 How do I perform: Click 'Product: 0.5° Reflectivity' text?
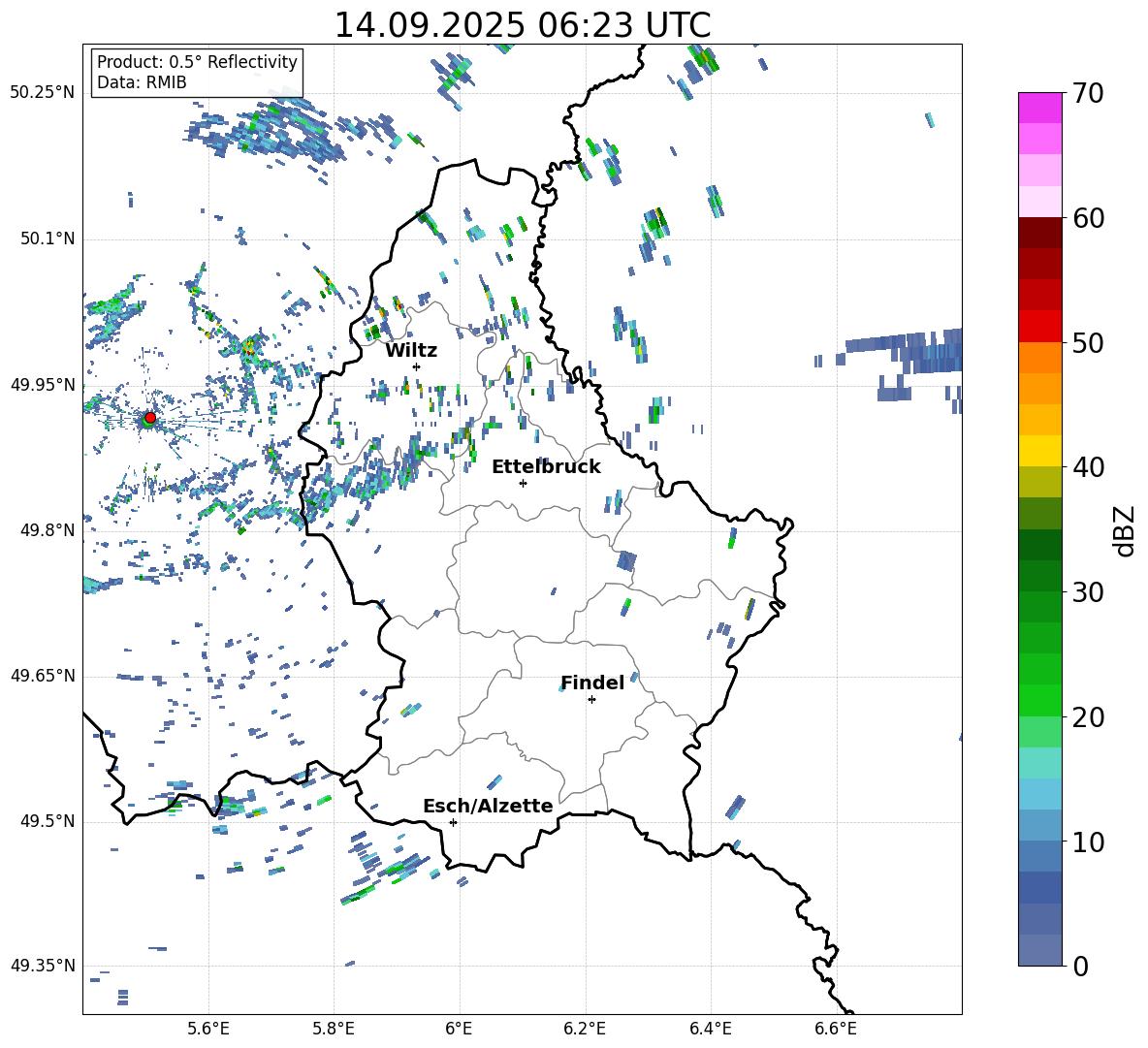(x=197, y=61)
